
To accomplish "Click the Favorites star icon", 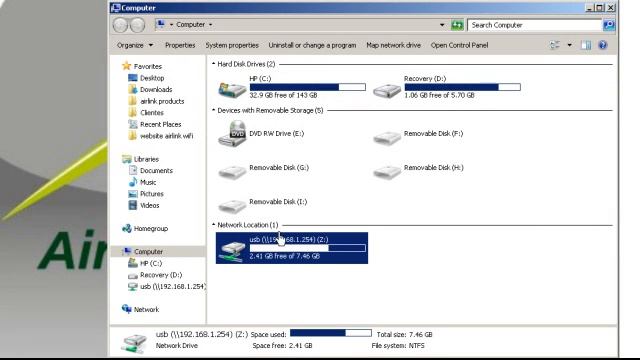I will click(127, 66).
